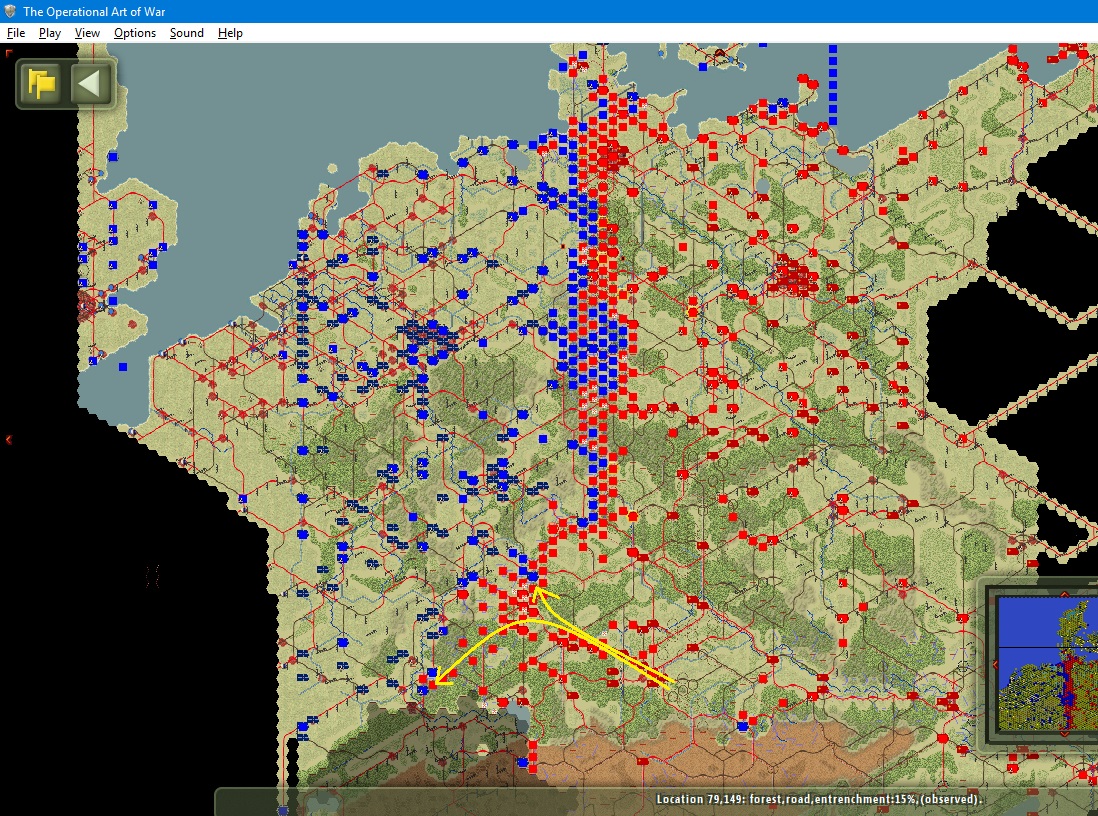Image resolution: width=1098 pixels, height=816 pixels.
Task: Click the yellow flags button
Action: 41,83
